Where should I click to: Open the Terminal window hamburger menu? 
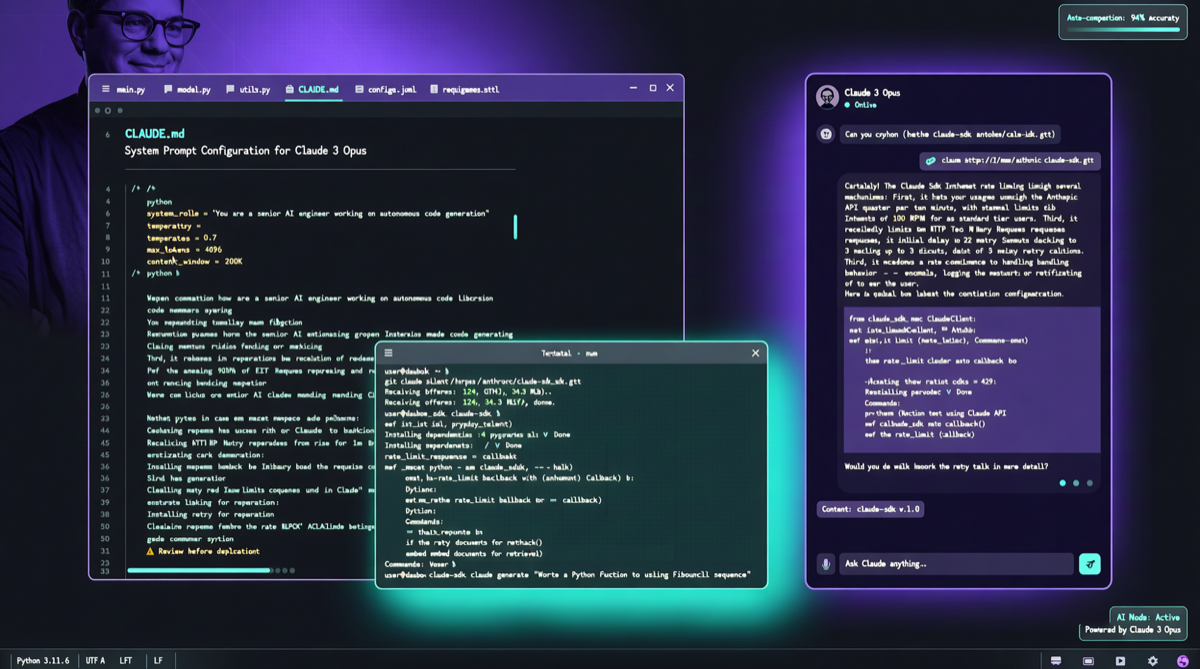coord(389,353)
